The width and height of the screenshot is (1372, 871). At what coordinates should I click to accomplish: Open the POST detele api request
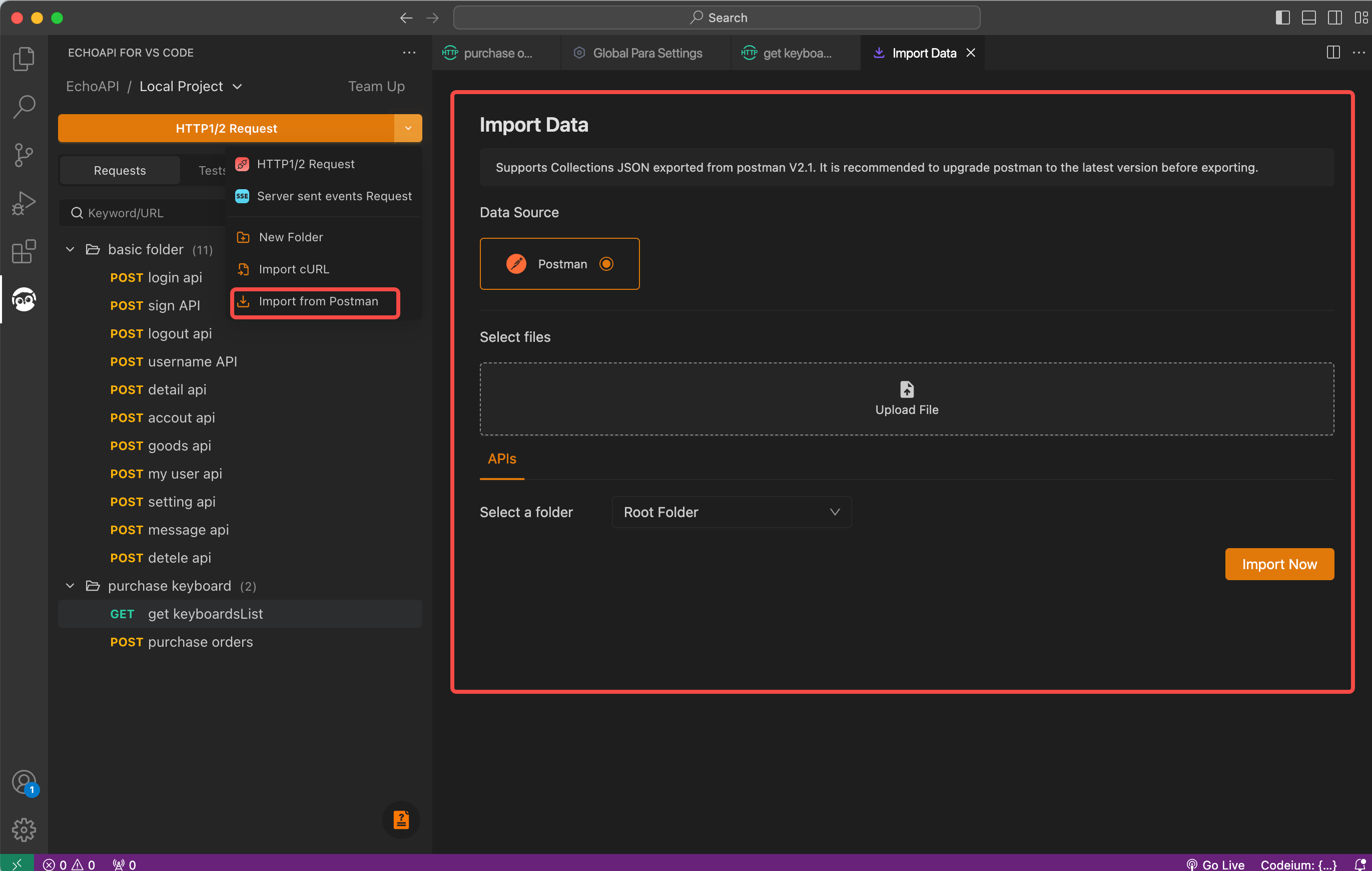(x=239, y=558)
